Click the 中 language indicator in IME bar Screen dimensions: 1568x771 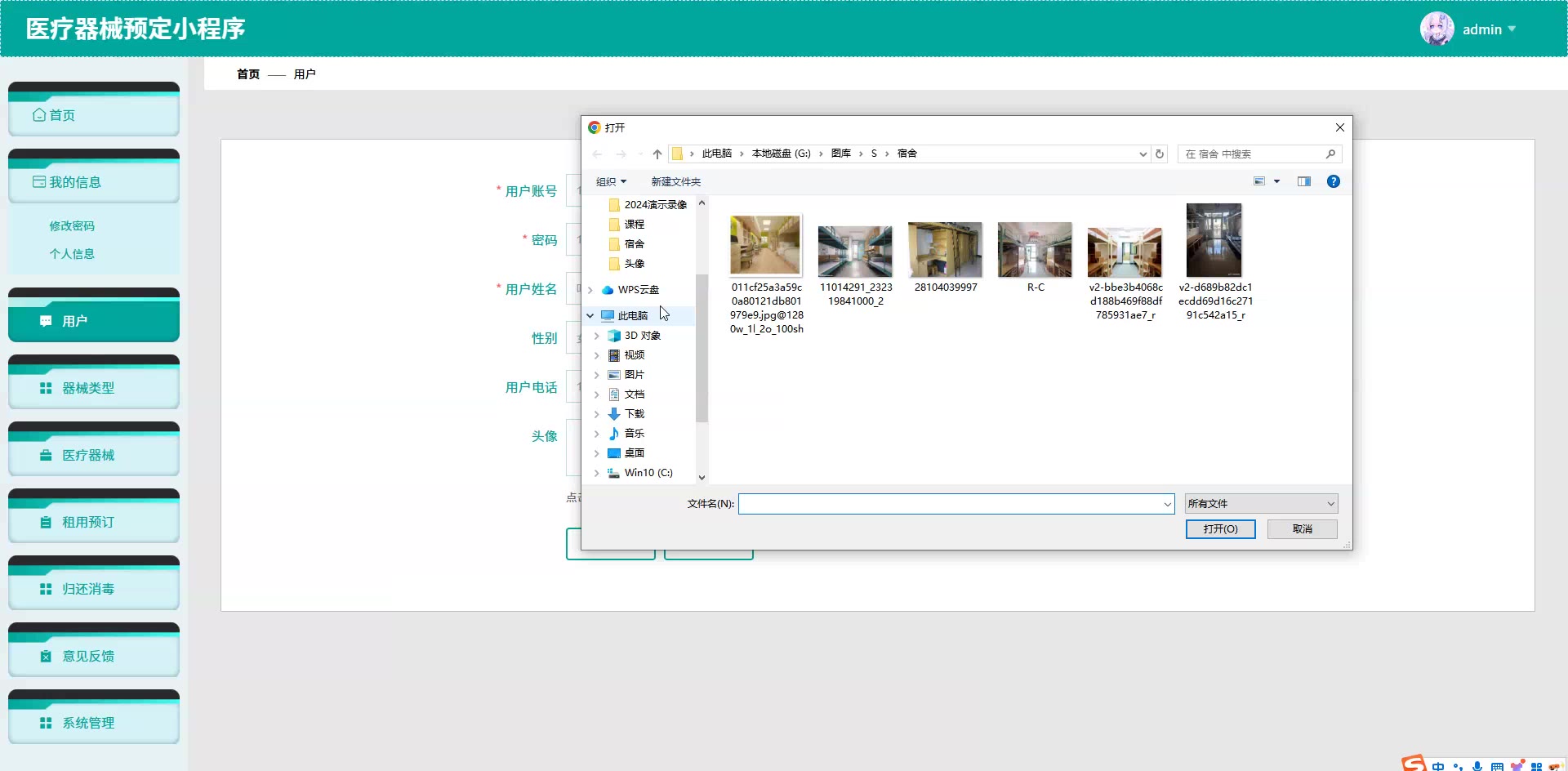coord(1438,766)
